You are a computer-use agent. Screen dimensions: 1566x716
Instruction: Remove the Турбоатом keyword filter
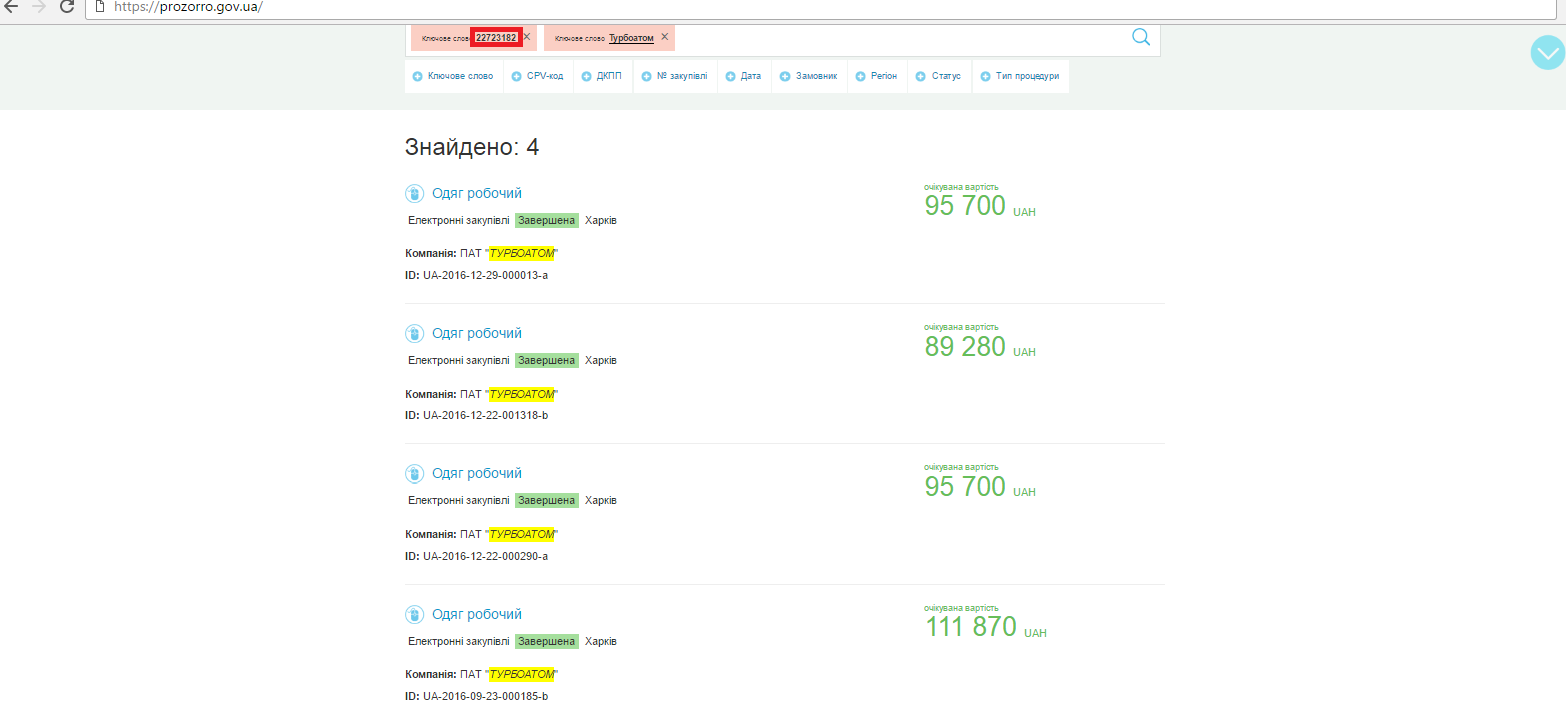(x=664, y=37)
